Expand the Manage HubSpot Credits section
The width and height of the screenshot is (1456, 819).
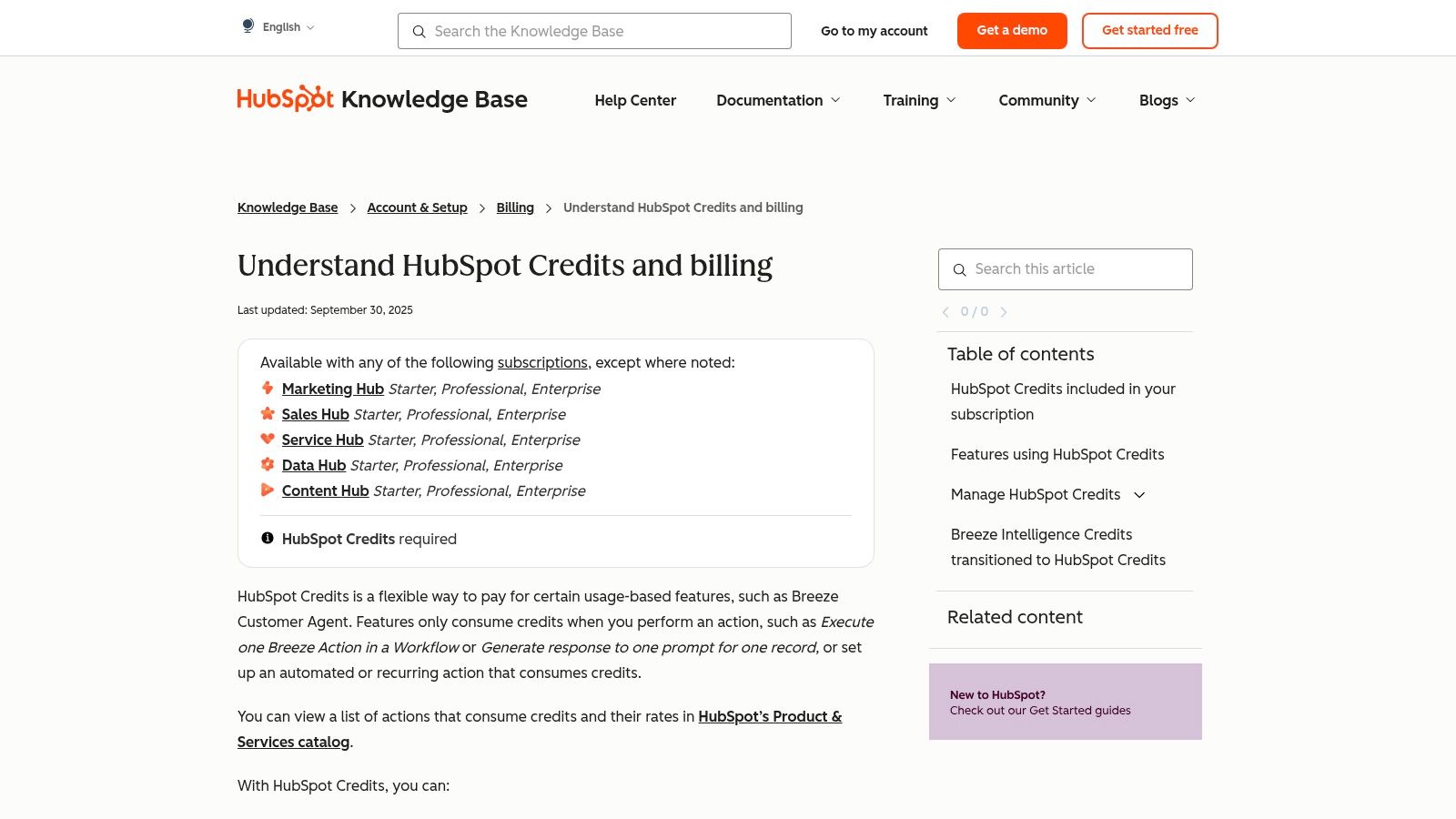(x=1138, y=495)
